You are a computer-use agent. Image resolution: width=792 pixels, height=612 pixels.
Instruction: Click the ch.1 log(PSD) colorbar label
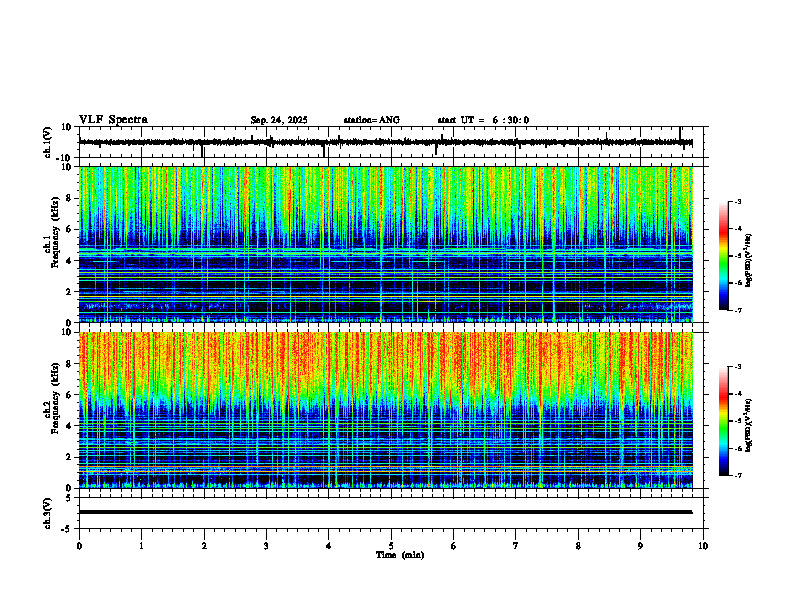click(x=749, y=261)
